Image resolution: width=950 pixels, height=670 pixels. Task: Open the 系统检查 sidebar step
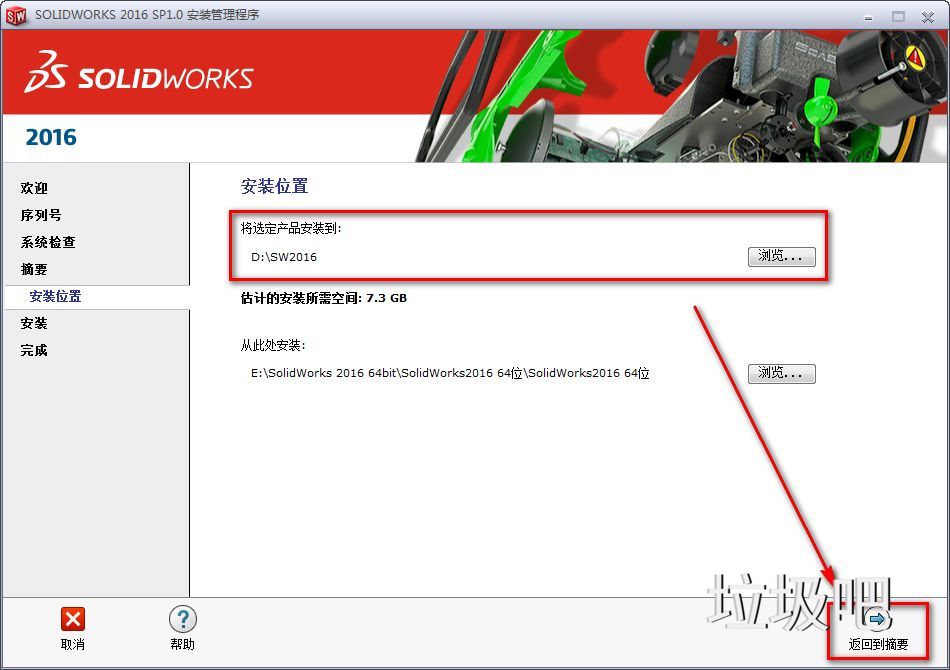point(48,242)
